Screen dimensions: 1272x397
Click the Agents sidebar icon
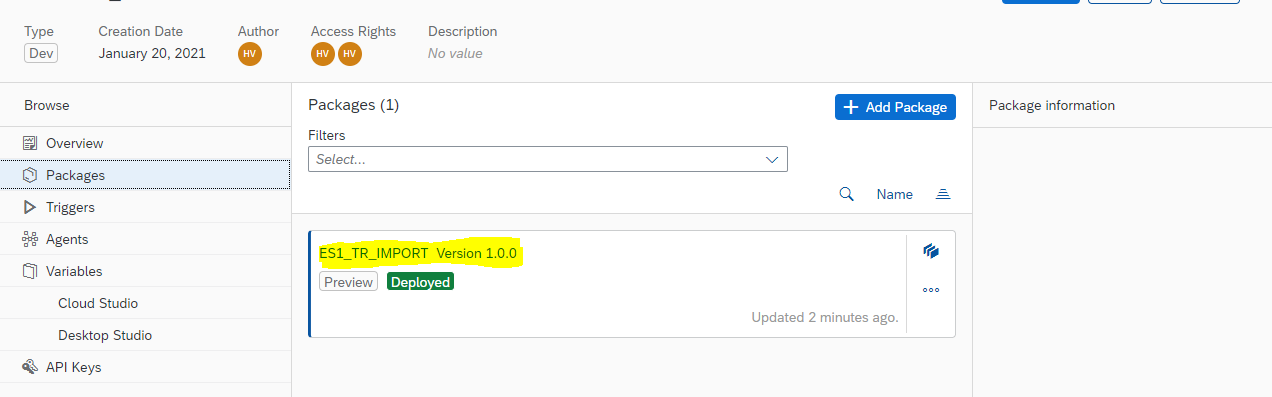pos(30,239)
